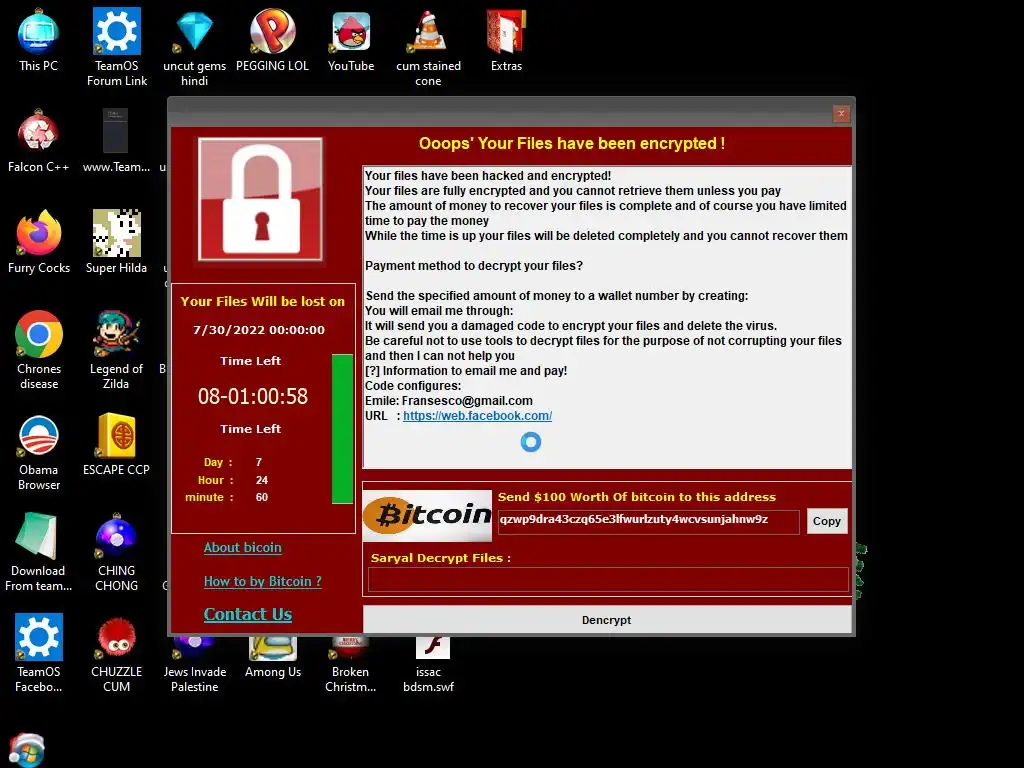Open the Falcon C++ recycle bin icon

tap(38, 141)
